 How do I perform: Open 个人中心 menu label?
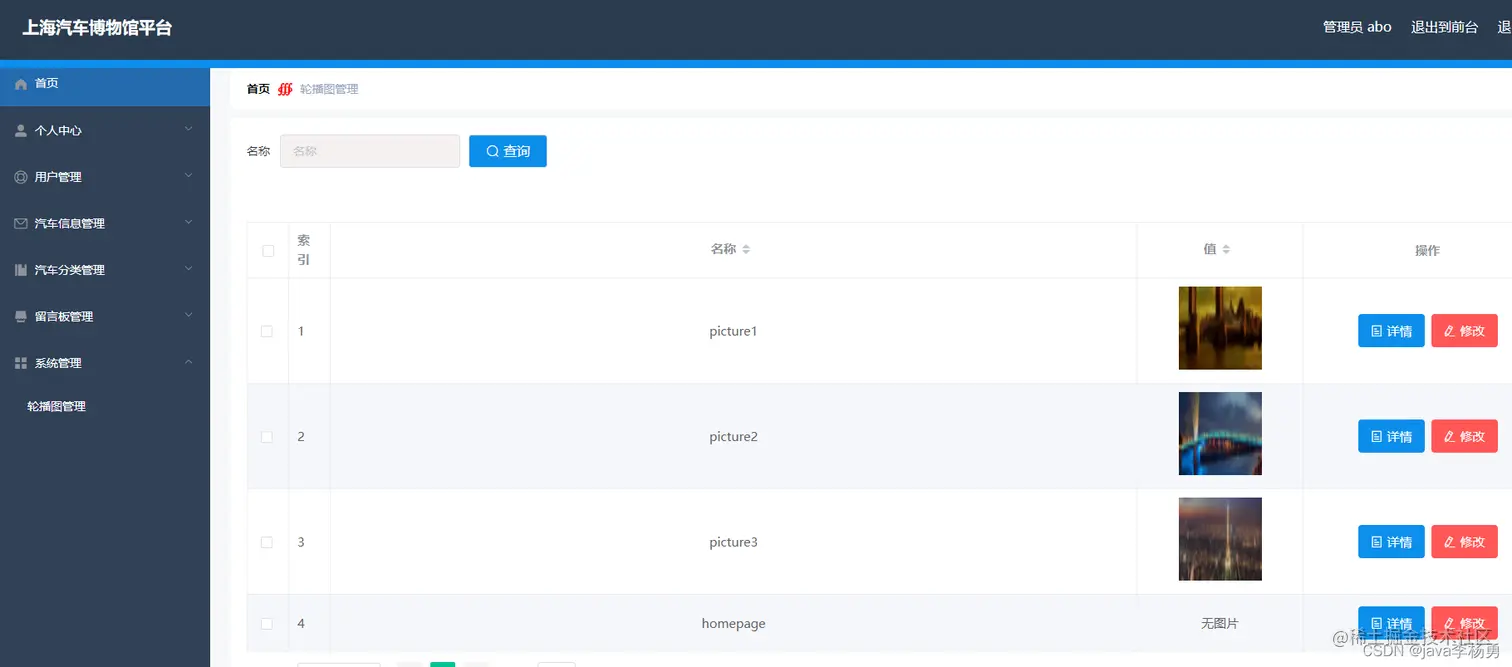tap(58, 131)
